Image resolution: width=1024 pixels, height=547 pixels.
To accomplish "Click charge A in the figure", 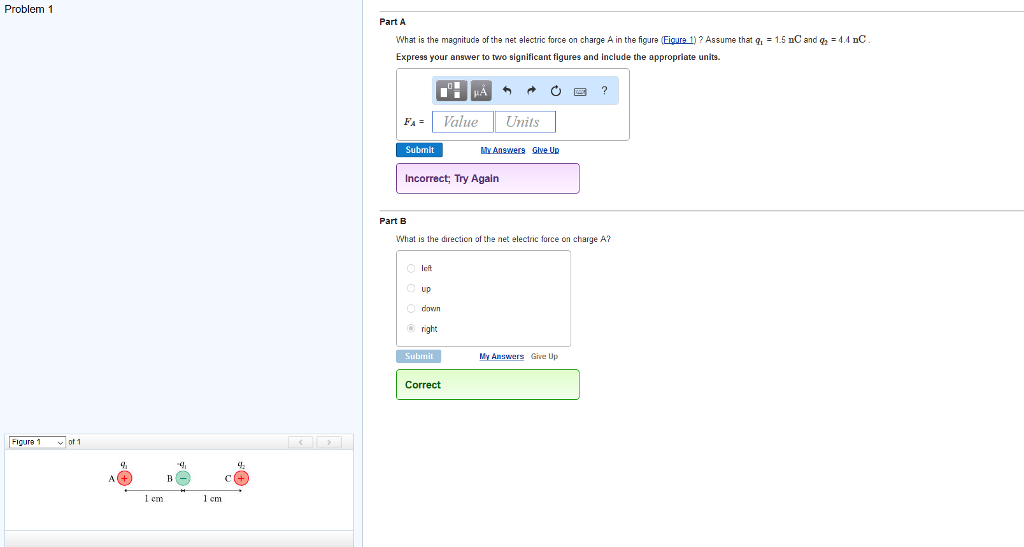I will [x=124, y=478].
